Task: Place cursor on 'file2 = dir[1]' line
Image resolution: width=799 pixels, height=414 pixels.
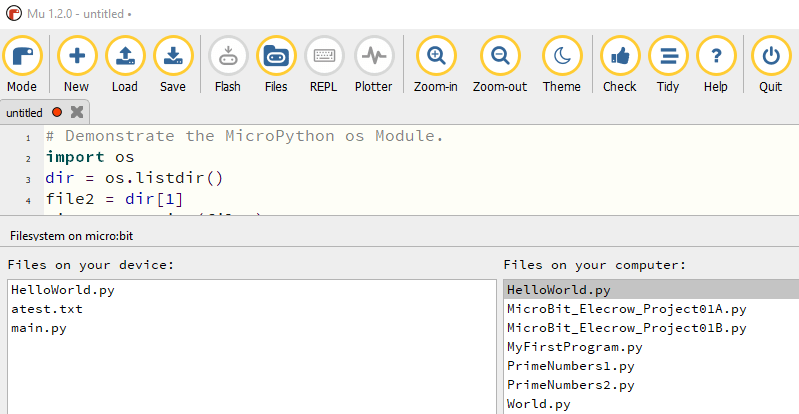Action: 114,199
